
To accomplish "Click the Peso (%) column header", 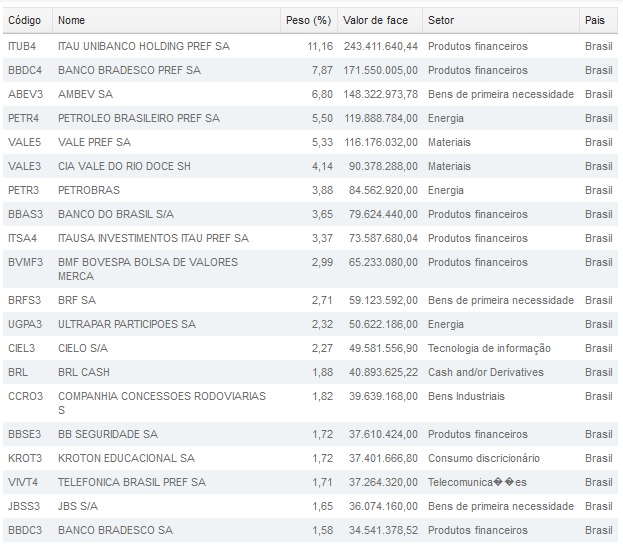I will [x=308, y=20].
